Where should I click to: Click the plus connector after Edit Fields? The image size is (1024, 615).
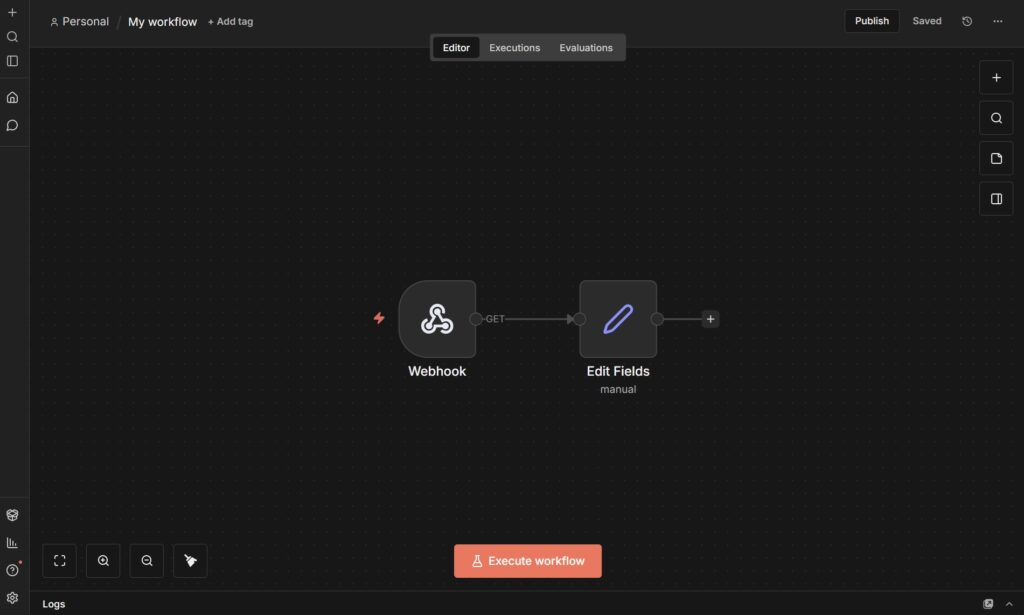(710, 319)
